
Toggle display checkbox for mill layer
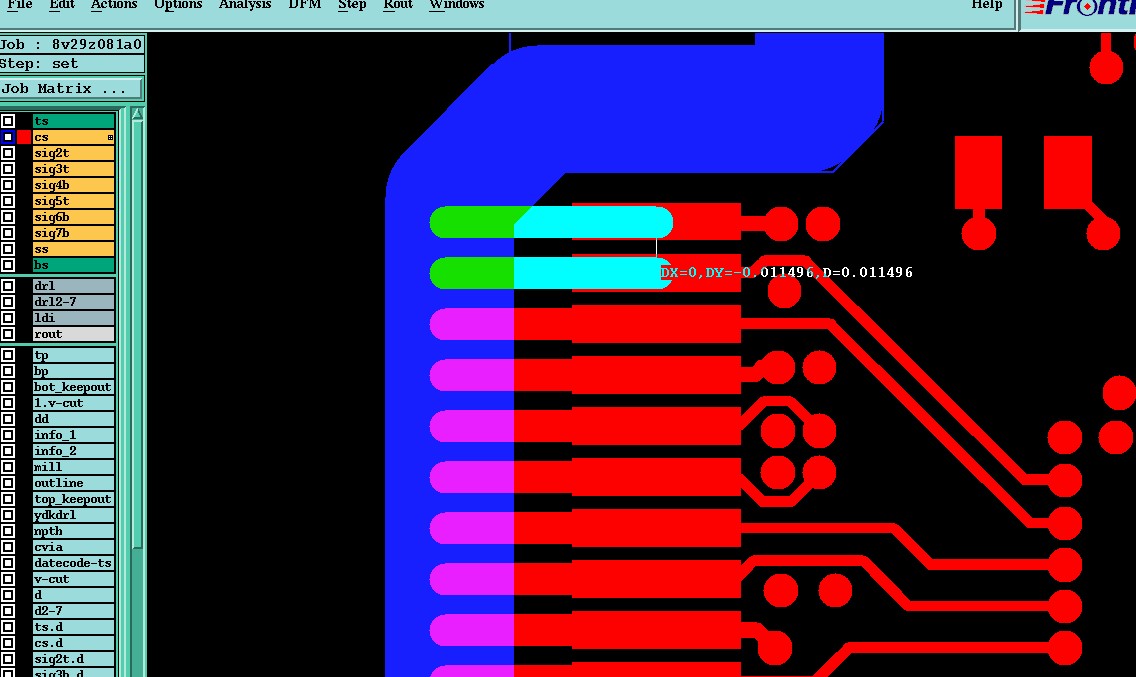click(8, 467)
